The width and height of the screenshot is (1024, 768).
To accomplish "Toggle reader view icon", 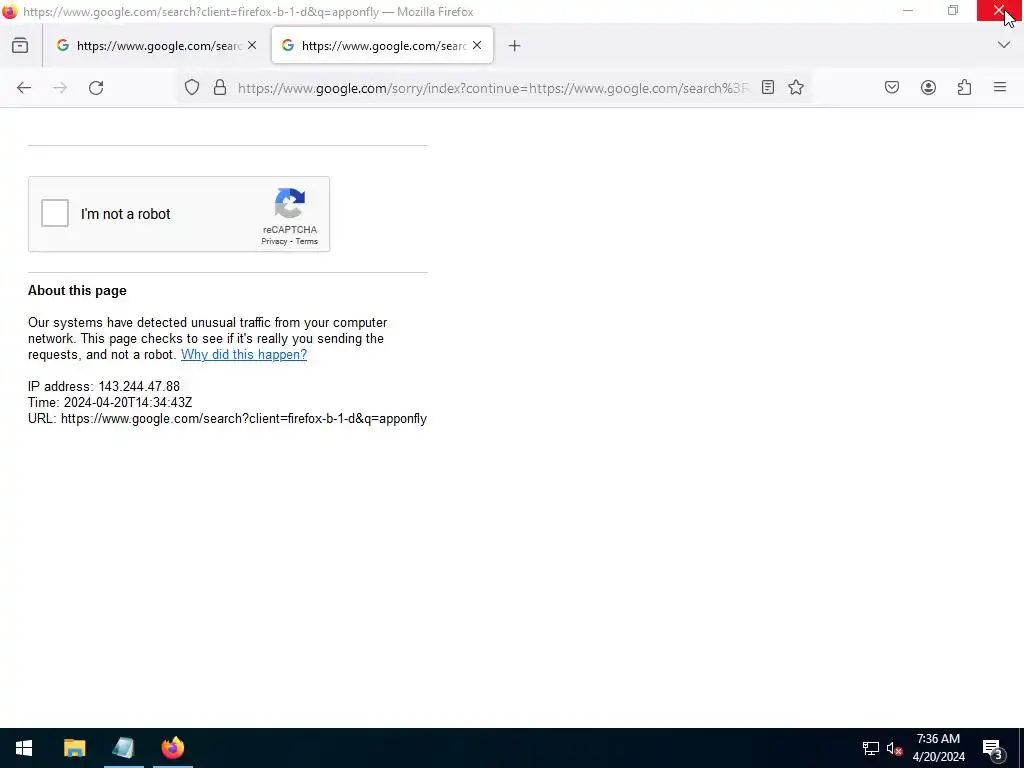I will (768, 88).
